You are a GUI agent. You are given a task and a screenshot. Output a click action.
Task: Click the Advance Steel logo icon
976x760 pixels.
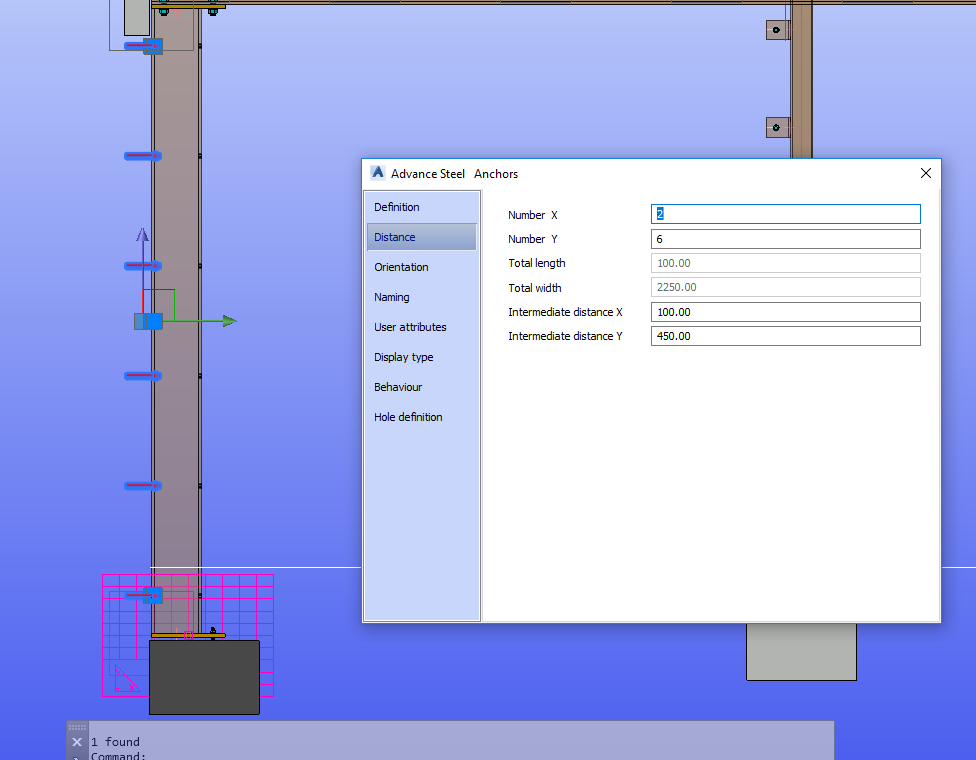pos(377,172)
